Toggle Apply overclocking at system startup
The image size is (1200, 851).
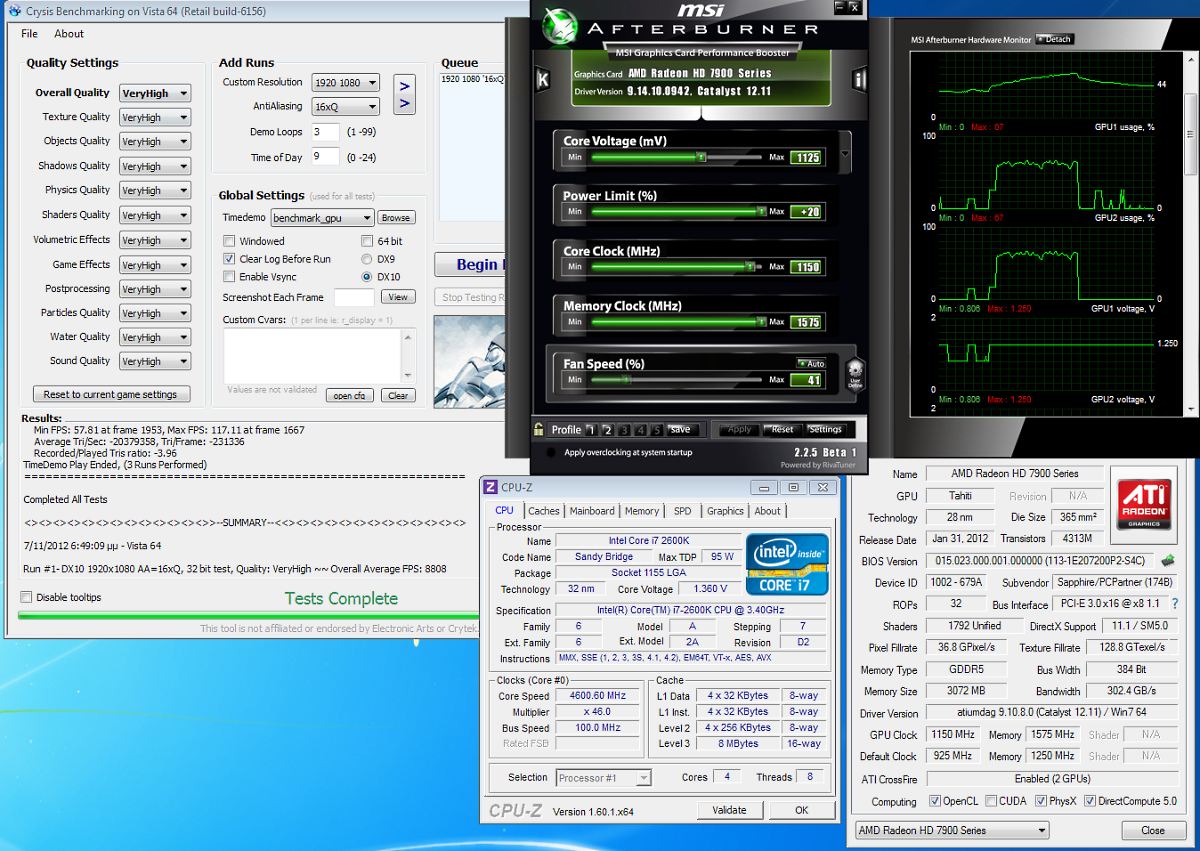coord(552,452)
